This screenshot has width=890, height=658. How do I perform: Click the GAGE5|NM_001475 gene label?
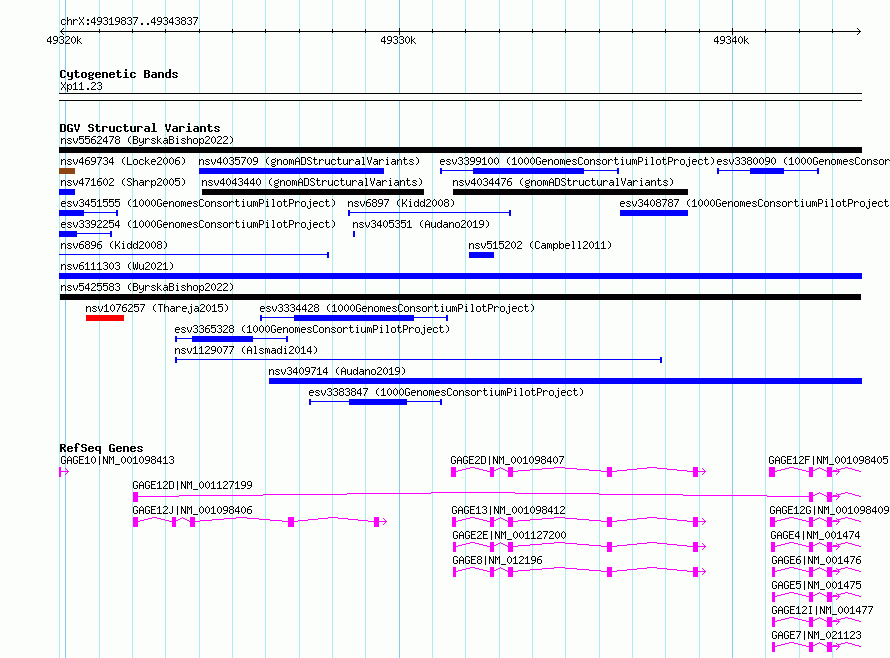(x=816, y=585)
